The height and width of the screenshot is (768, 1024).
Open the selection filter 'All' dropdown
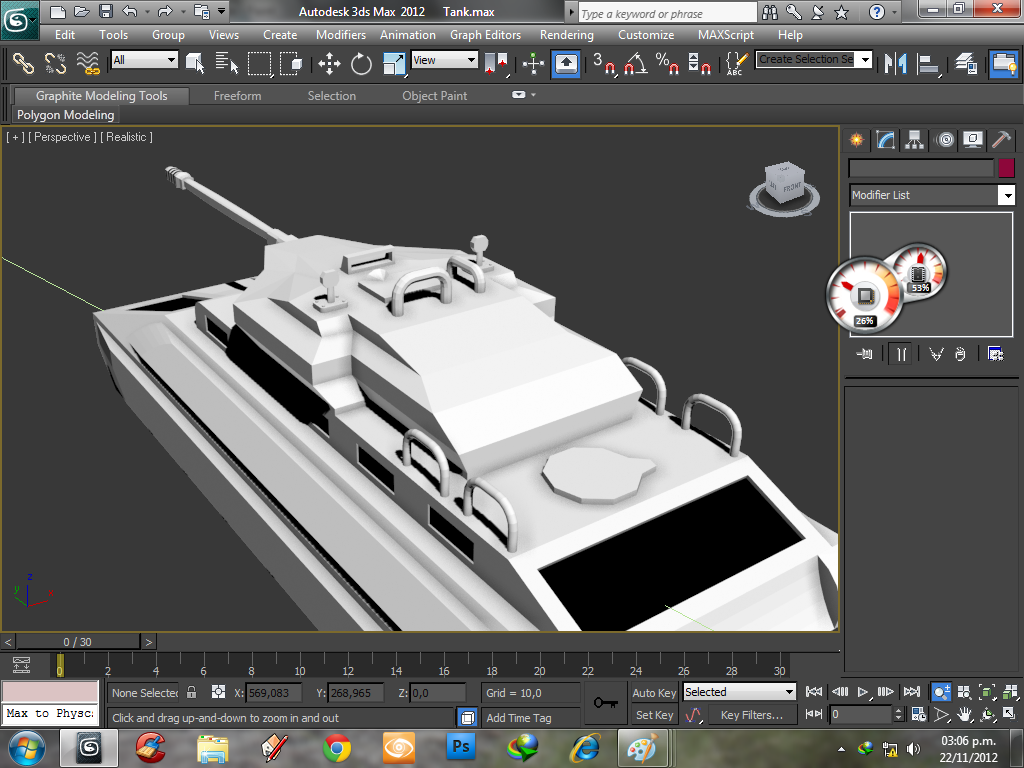(x=144, y=60)
